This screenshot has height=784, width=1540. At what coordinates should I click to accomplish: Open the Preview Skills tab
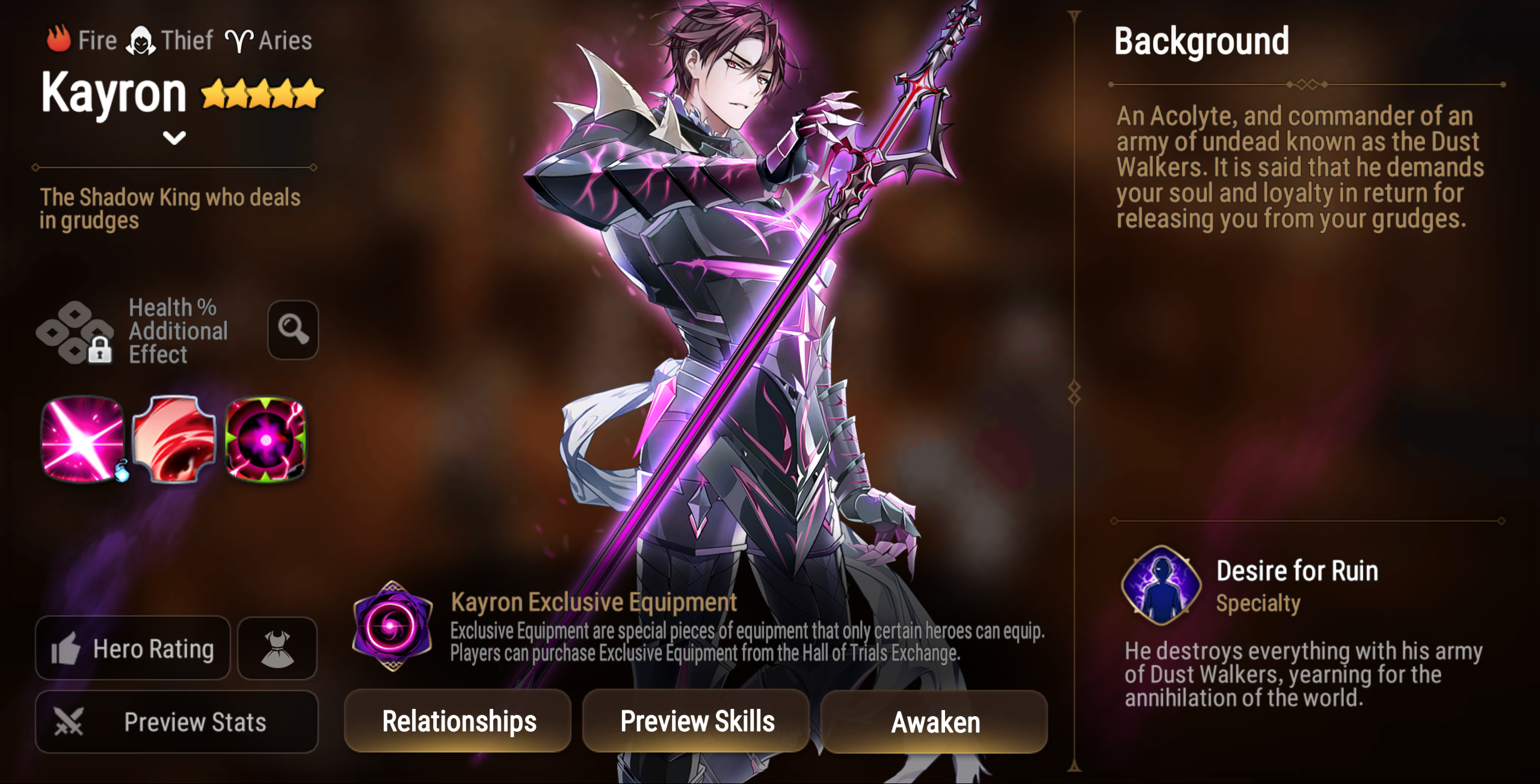coord(697,721)
